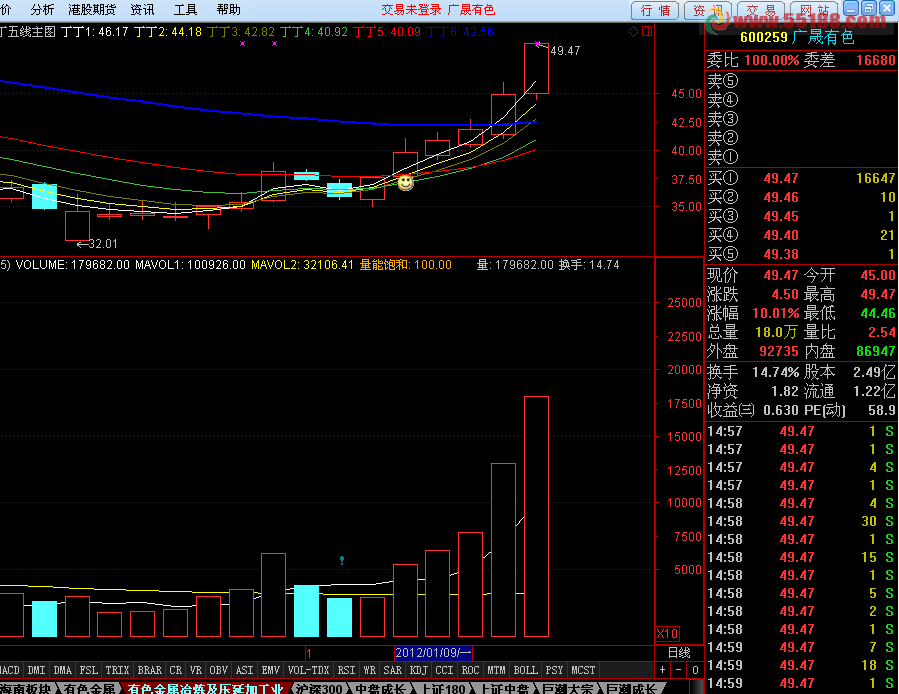Click the 资讯 button at the top right
Viewport: 899px width, 694px height.
[x=708, y=10]
